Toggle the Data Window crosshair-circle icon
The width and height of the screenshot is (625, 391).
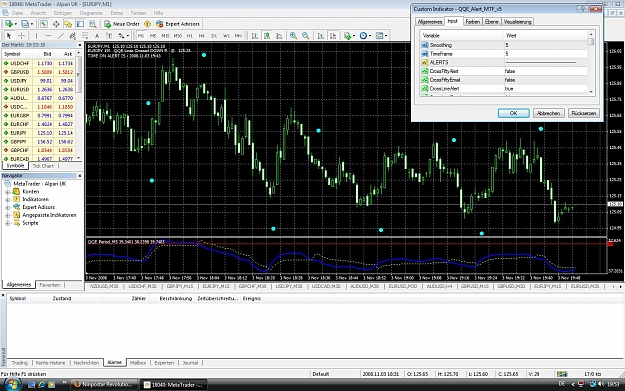click(56, 24)
